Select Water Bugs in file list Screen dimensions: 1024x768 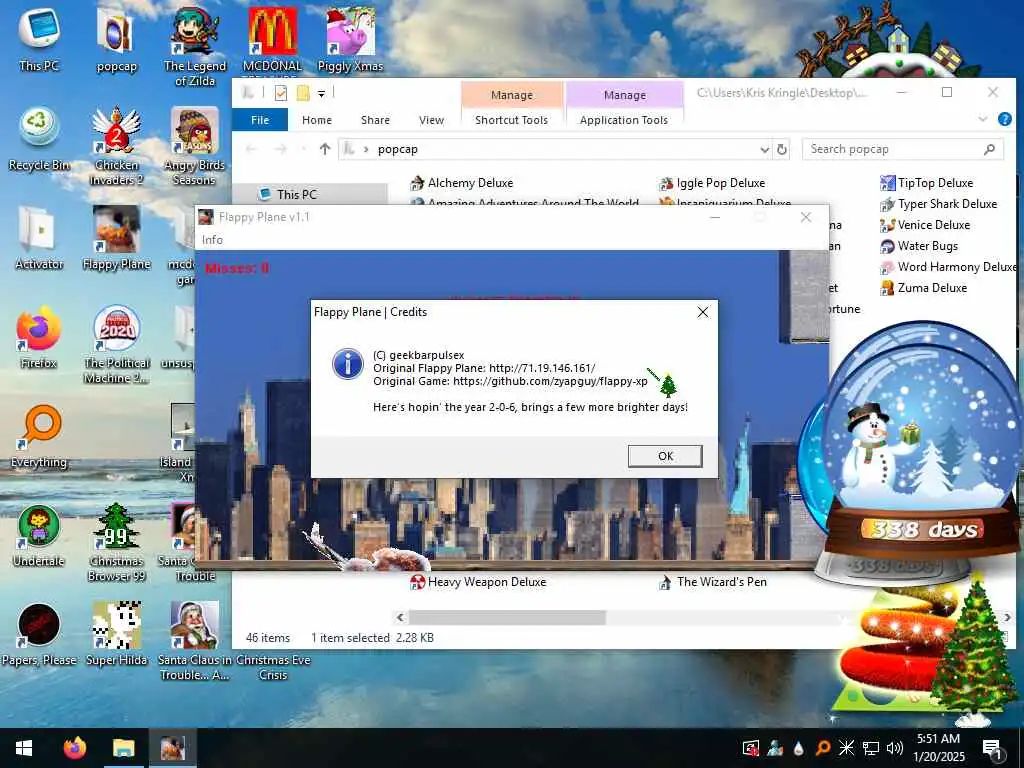[x=919, y=246]
